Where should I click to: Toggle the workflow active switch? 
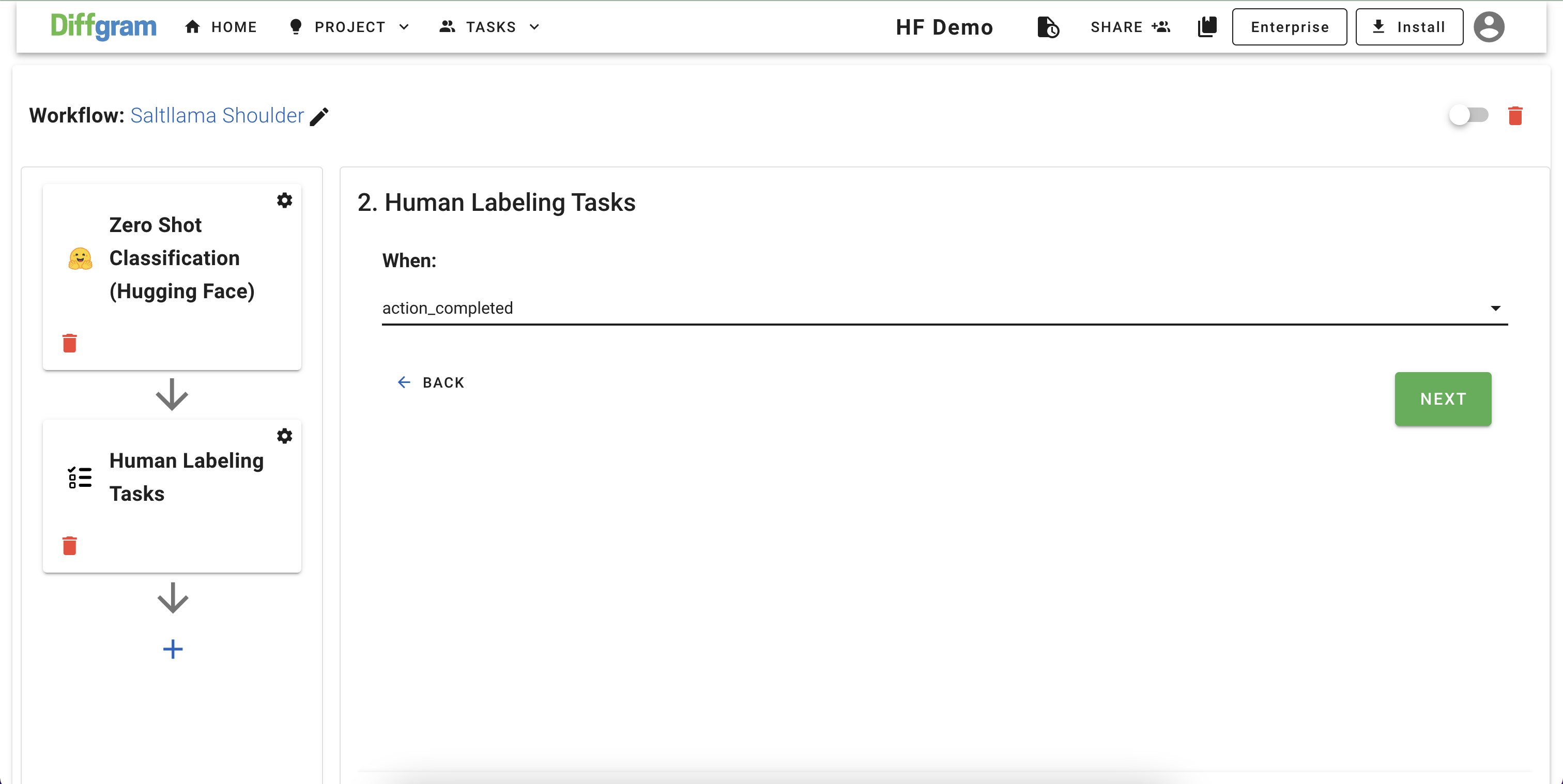tap(1468, 115)
